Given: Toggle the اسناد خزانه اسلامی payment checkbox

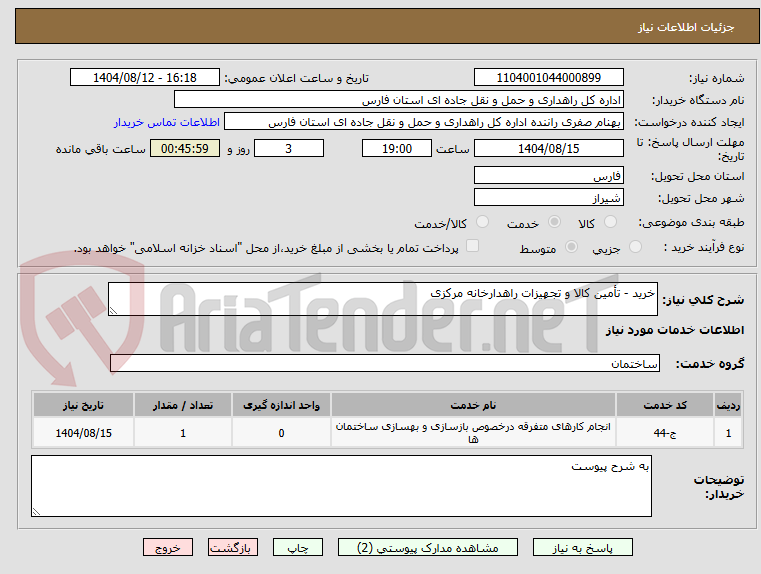Looking at the screenshot, I should coord(472,246).
